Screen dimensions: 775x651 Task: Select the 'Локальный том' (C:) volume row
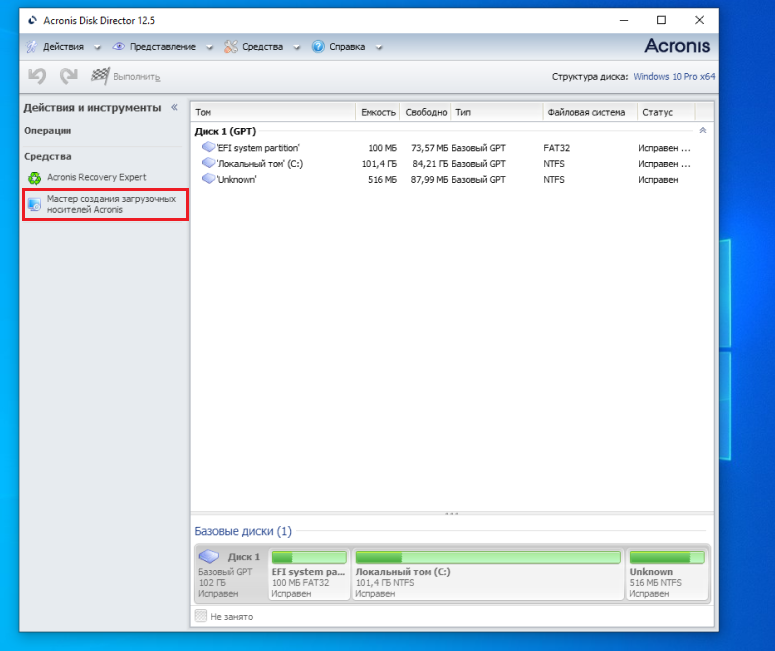451,164
